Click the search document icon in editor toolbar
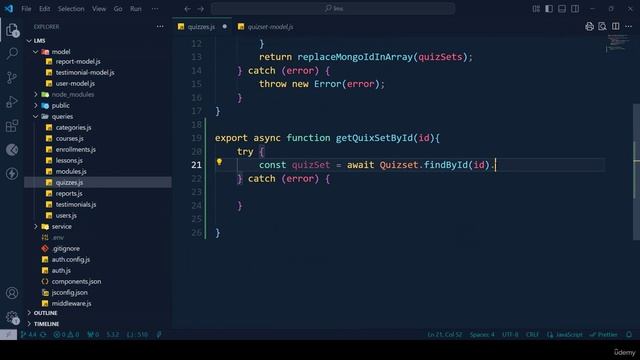Viewport: 640px width, 360px height. [x=602, y=27]
